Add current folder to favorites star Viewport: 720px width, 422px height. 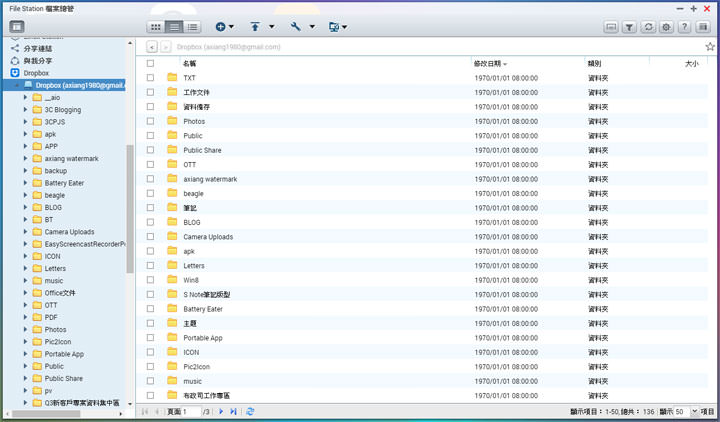[710, 46]
